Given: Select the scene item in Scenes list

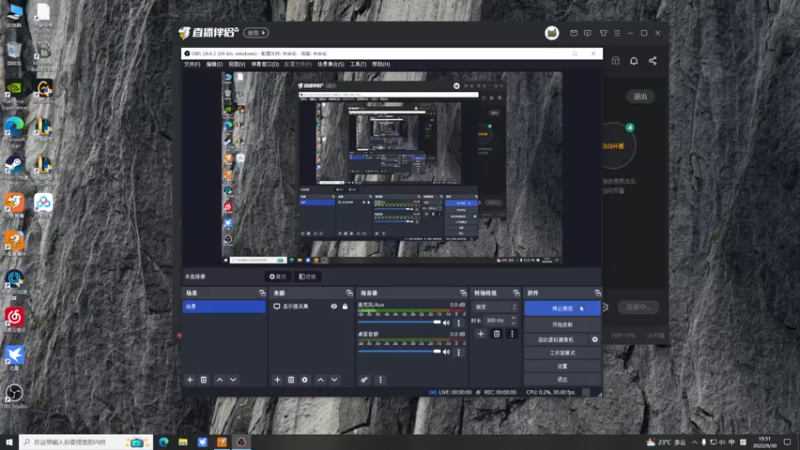Looking at the screenshot, I should click(224, 306).
